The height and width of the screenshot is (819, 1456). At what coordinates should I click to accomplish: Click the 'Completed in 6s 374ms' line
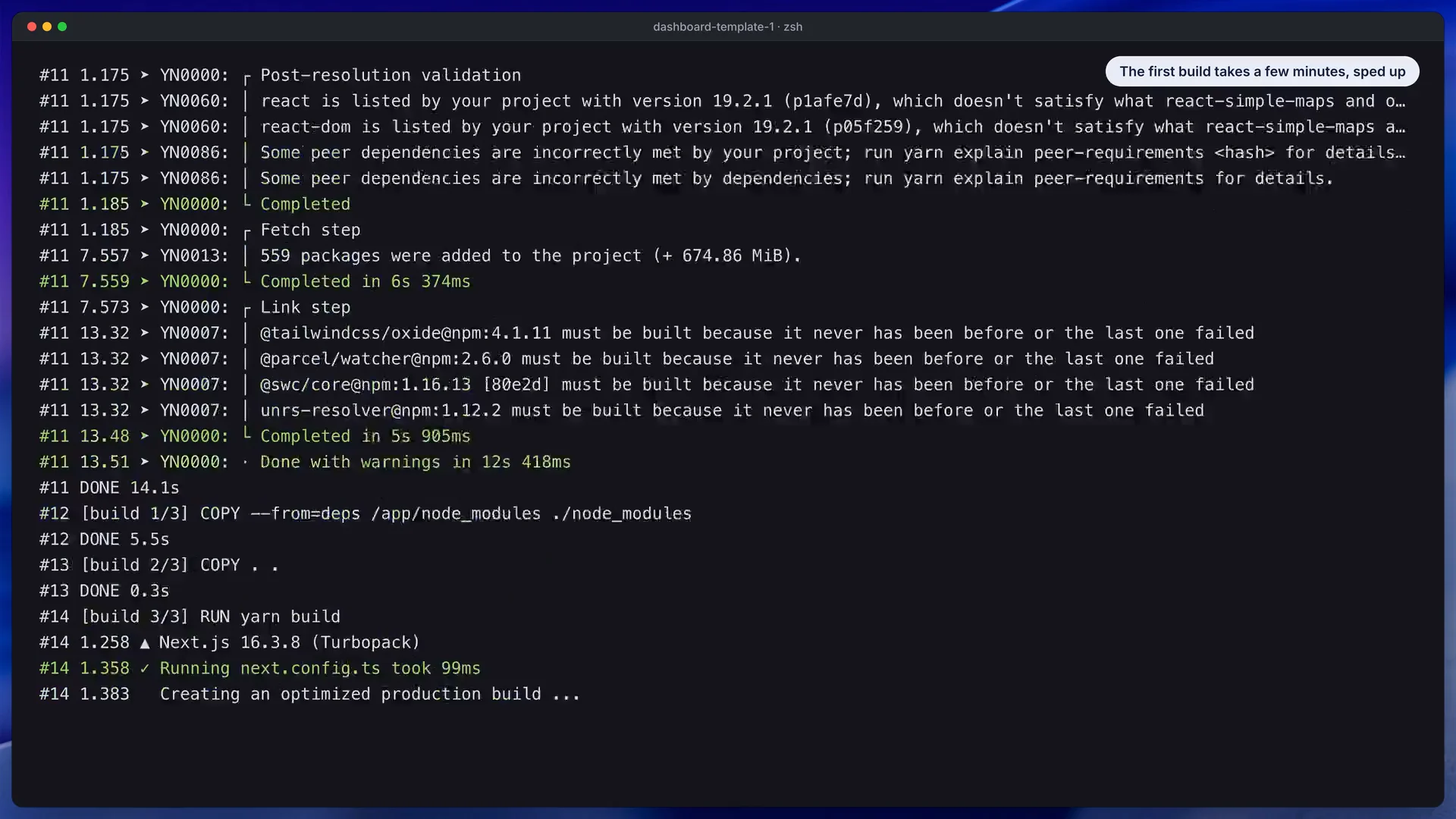point(255,281)
